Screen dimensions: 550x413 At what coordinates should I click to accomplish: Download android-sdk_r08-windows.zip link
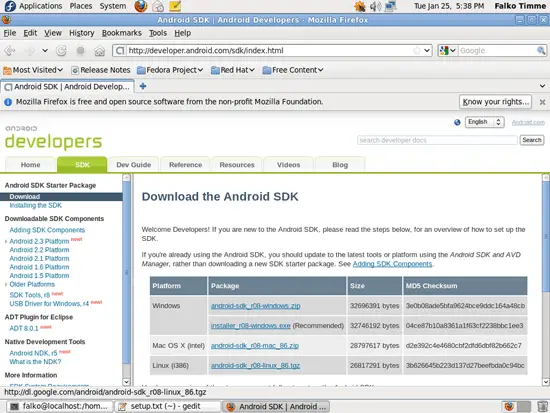[x=255, y=306]
